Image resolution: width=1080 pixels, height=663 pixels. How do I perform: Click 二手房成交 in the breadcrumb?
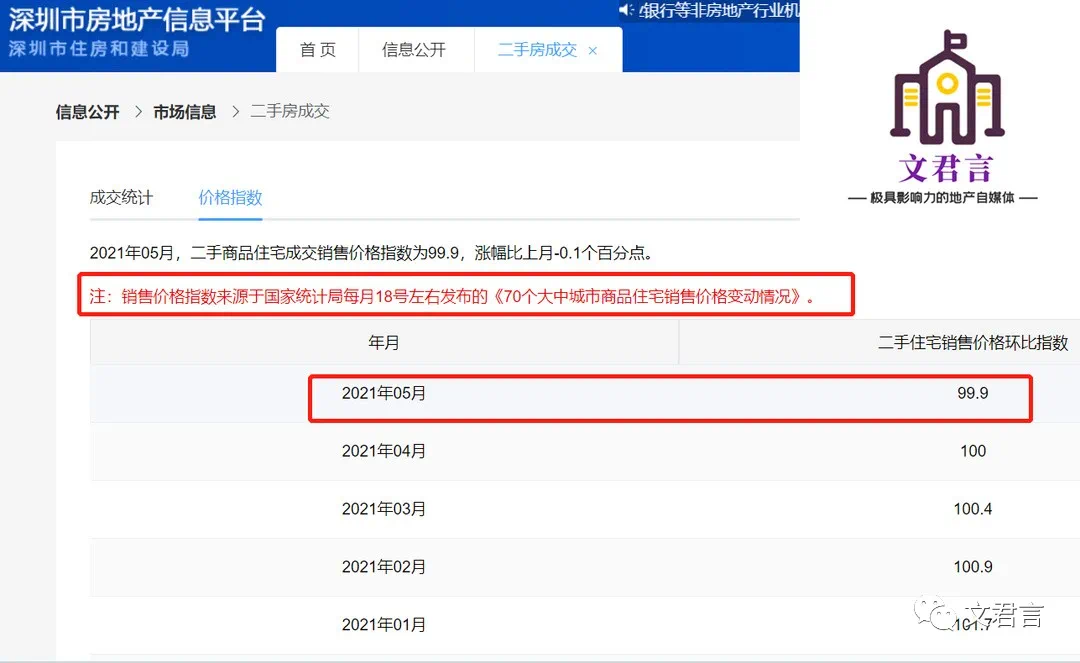click(x=290, y=111)
